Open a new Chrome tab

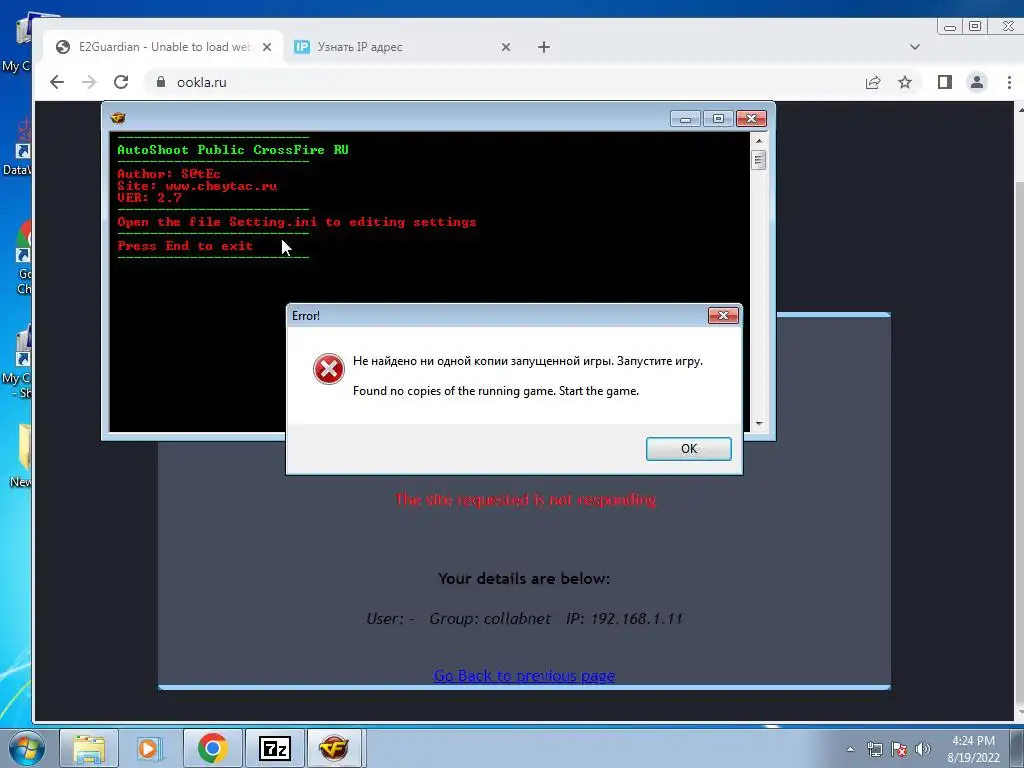click(x=544, y=47)
